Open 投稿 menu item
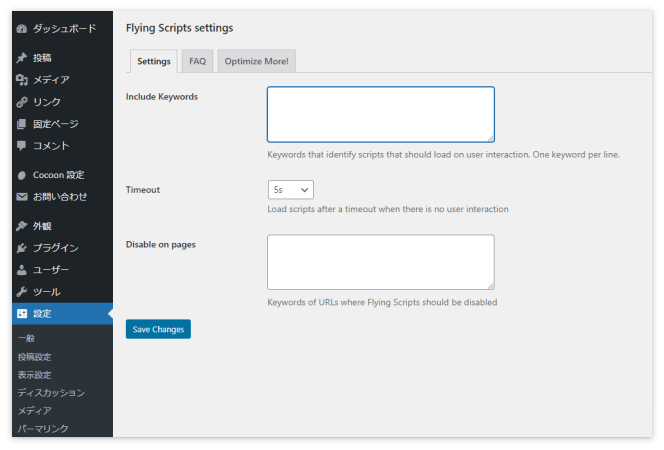The height and width of the screenshot is (450, 664). (42, 58)
